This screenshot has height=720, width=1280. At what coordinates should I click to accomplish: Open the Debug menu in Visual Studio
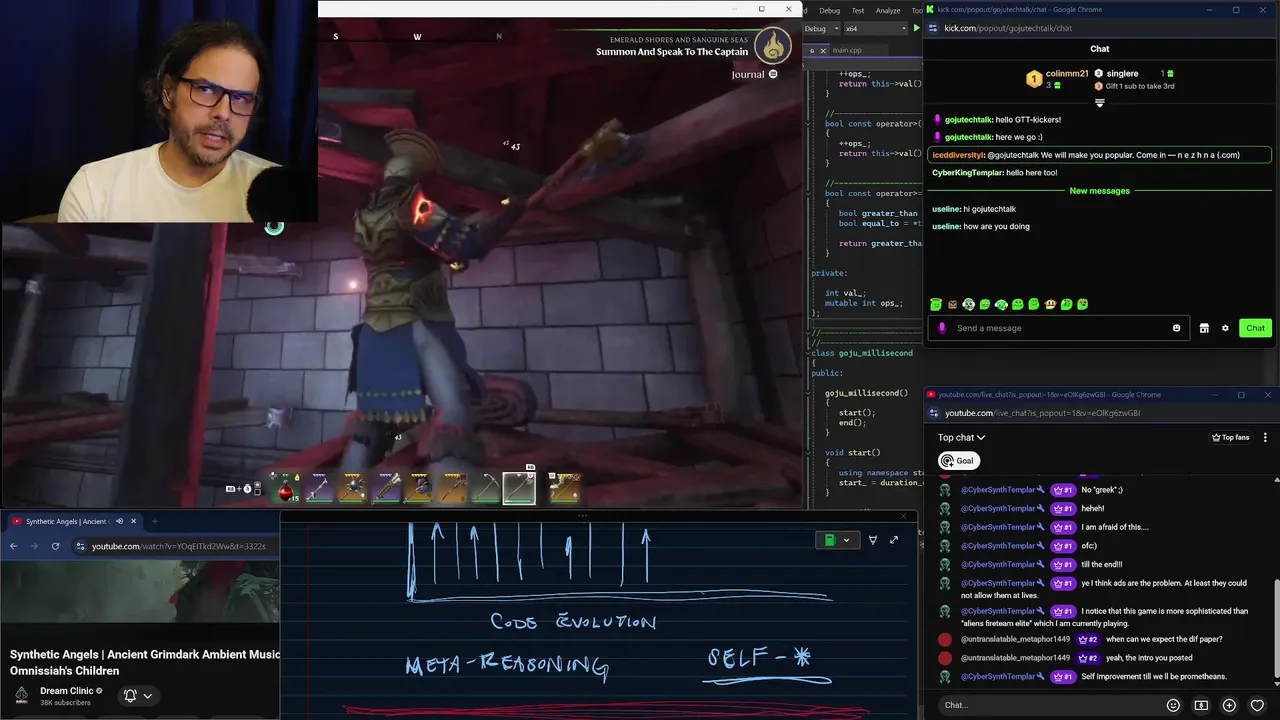(829, 10)
